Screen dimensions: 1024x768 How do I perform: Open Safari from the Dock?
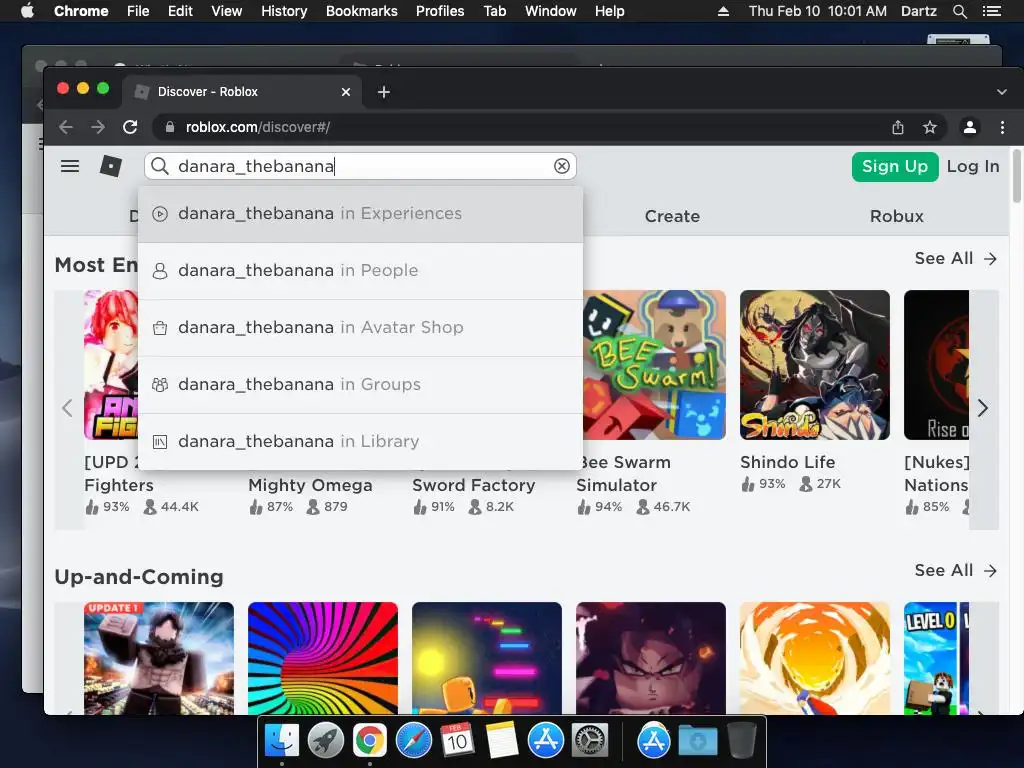[413, 741]
